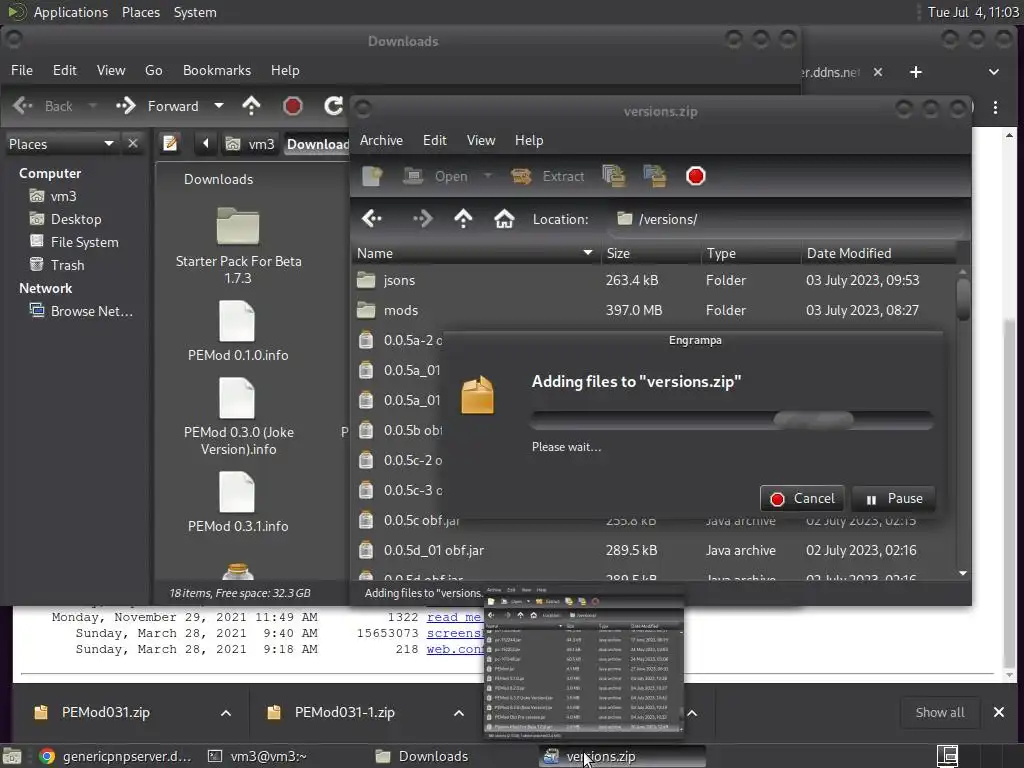Go to the archive home location
The image size is (1024, 768).
click(504, 219)
